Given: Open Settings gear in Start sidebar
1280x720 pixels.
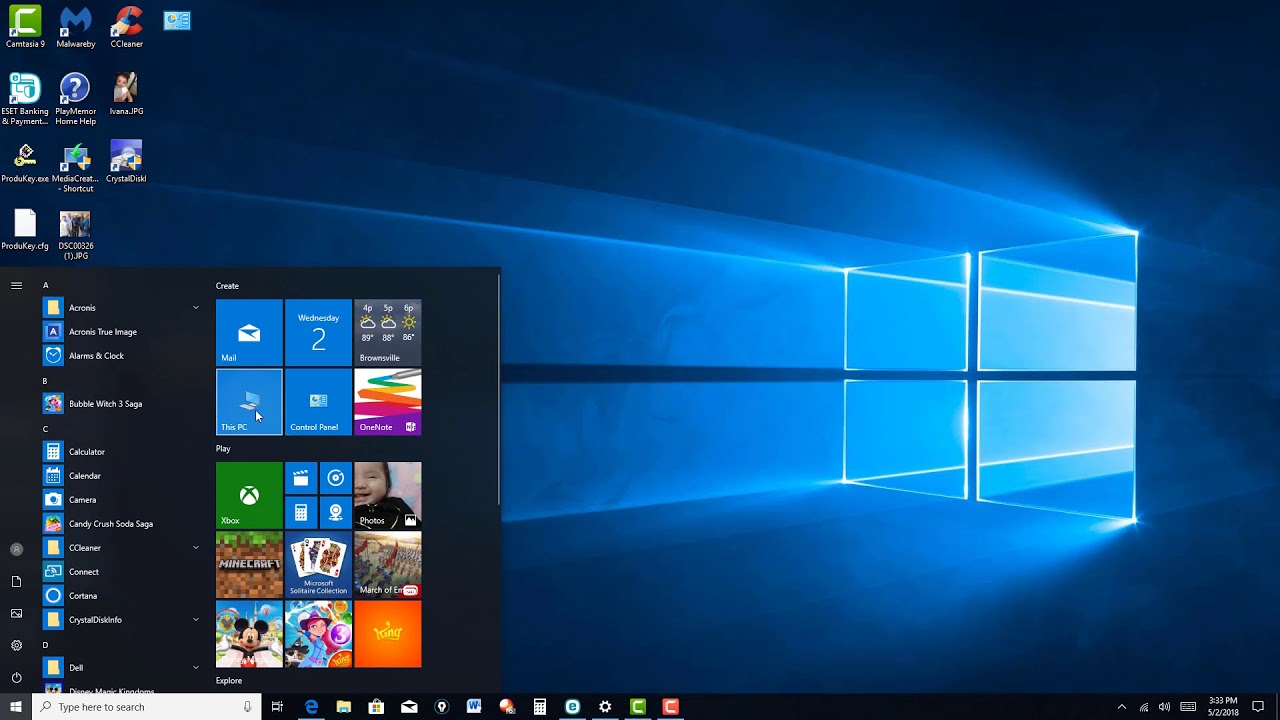Looking at the screenshot, I should click(16, 645).
